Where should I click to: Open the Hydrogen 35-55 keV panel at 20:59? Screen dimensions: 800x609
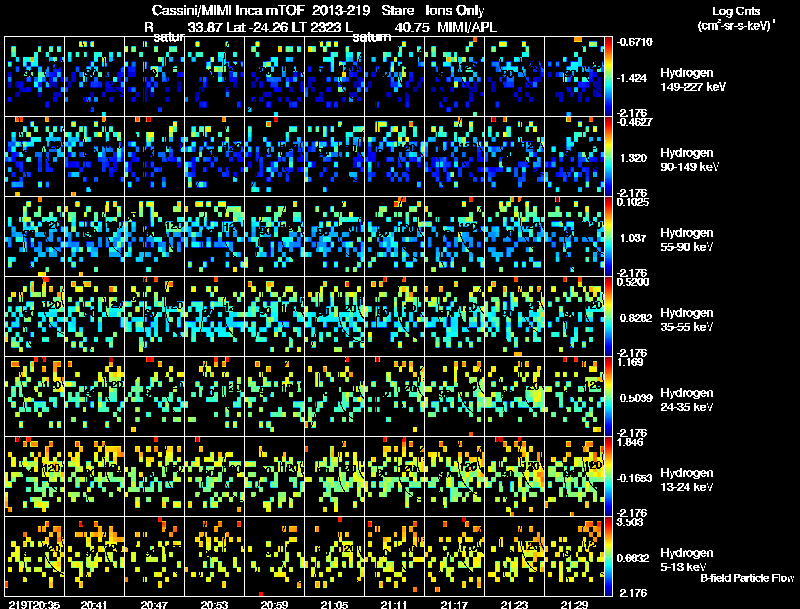click(274, 317)
